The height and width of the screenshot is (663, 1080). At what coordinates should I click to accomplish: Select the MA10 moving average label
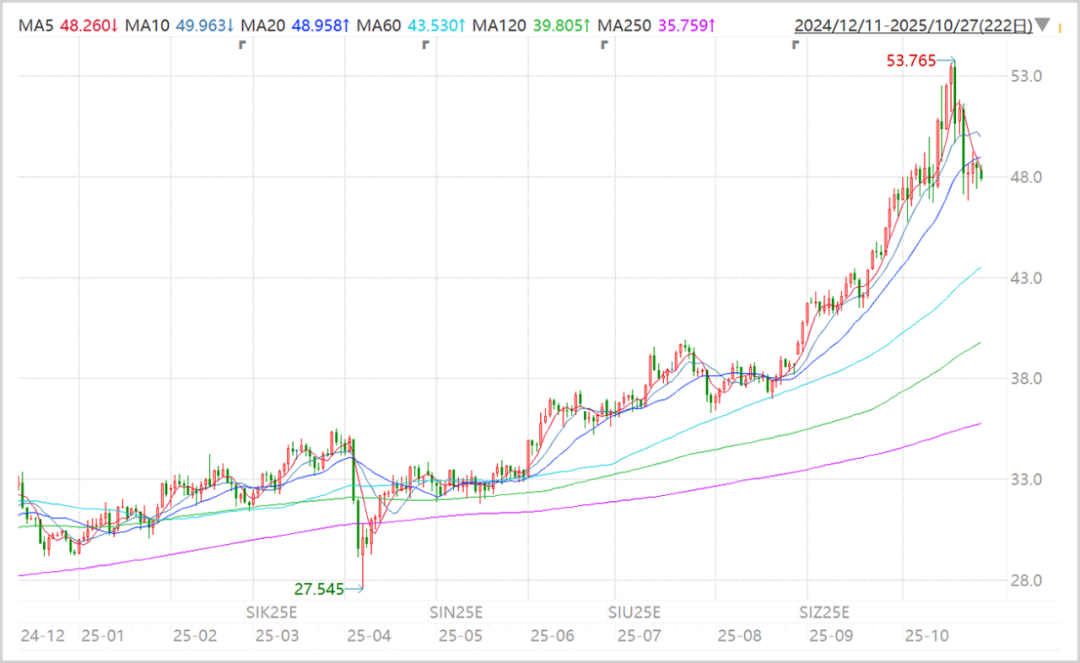[x=147, y=25]
